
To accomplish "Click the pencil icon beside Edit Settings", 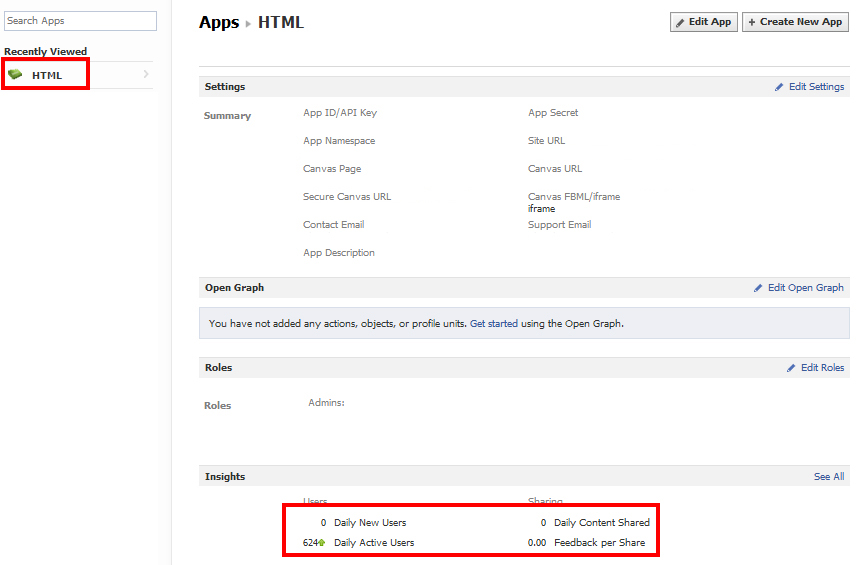I will [x=779, y=87].
